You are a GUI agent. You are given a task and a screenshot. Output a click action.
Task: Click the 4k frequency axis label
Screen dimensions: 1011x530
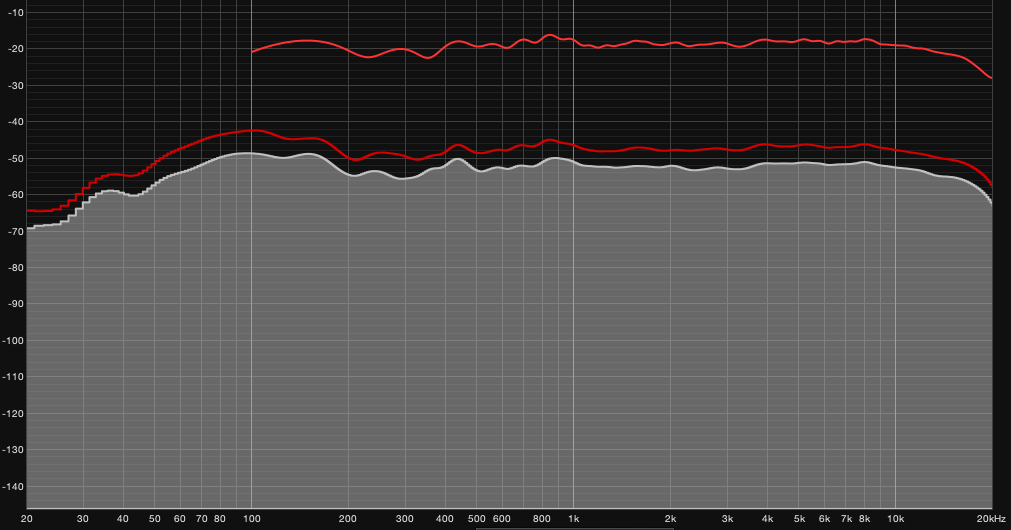(767, 518)
